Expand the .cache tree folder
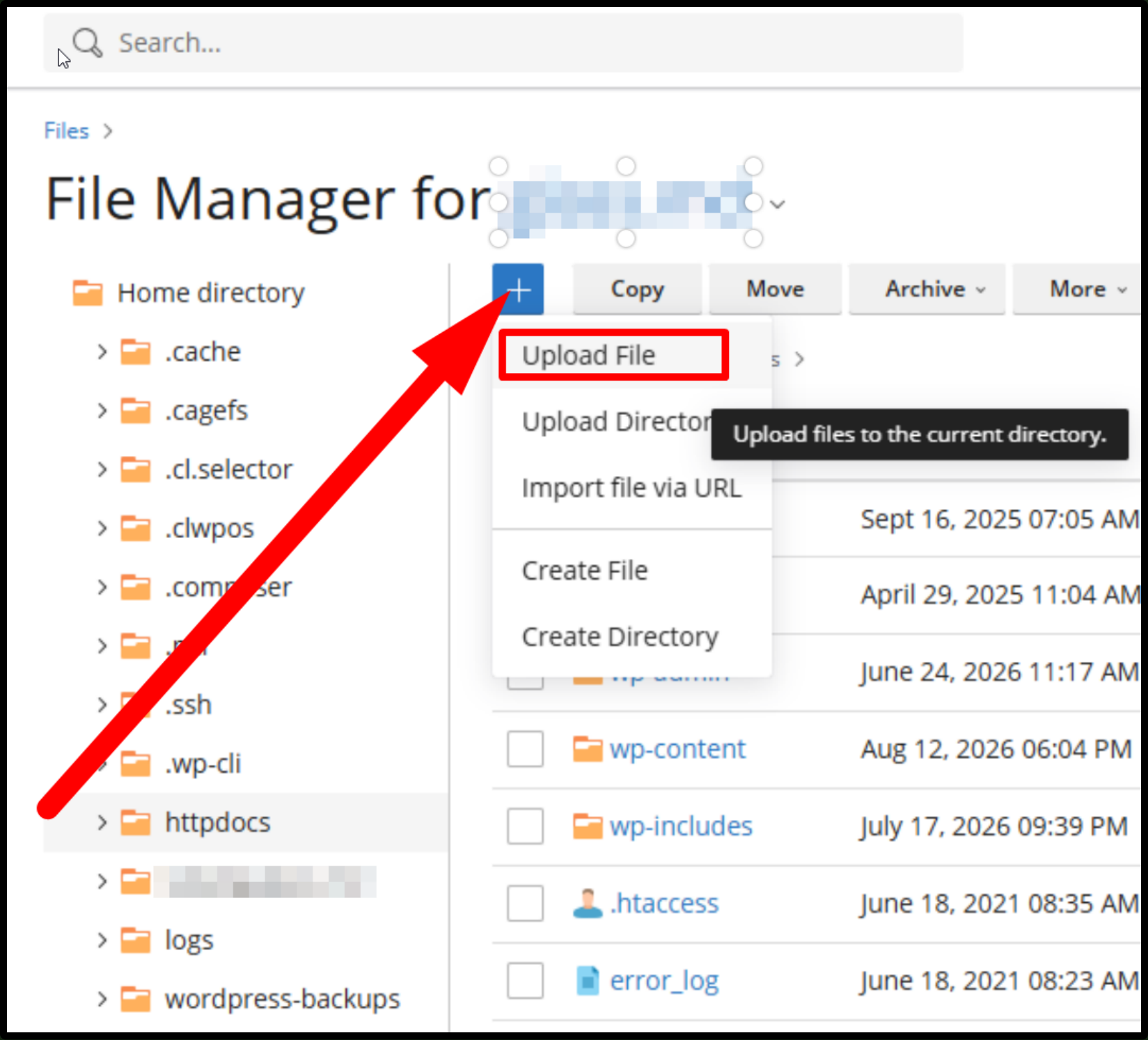 (102, 352)
